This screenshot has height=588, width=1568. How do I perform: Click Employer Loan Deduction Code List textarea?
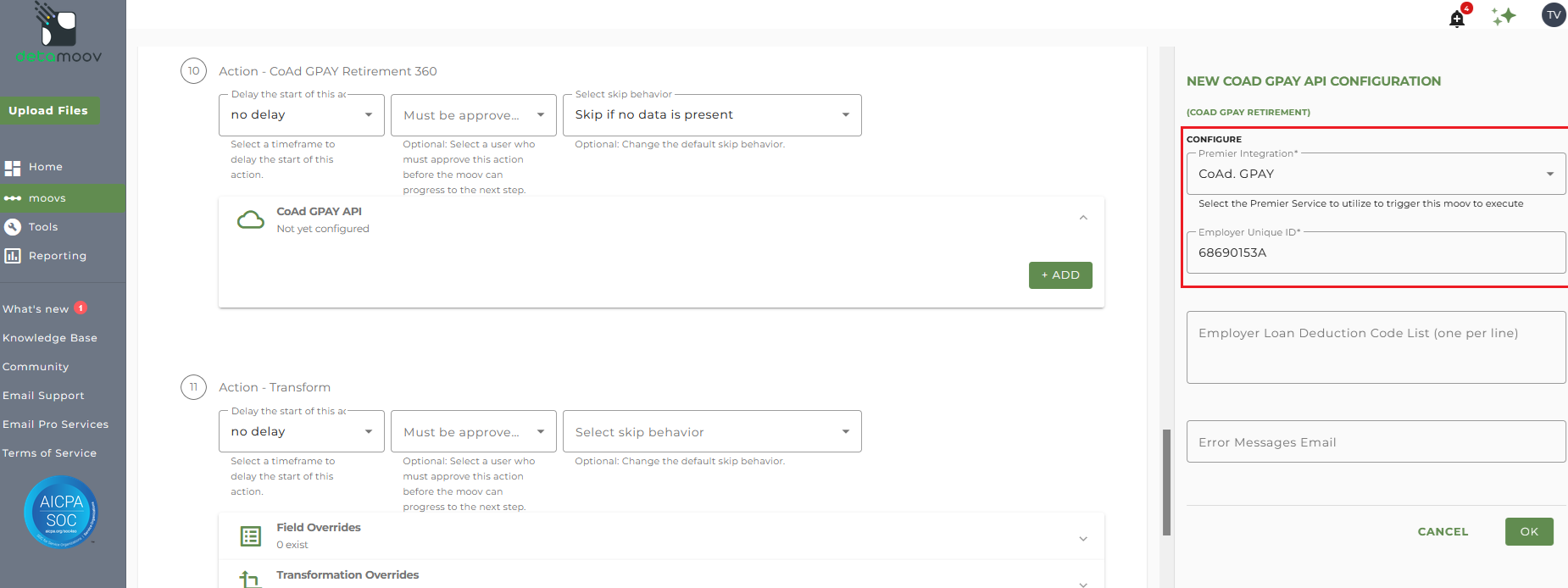pyautogui.click(x=1376, y=347)
